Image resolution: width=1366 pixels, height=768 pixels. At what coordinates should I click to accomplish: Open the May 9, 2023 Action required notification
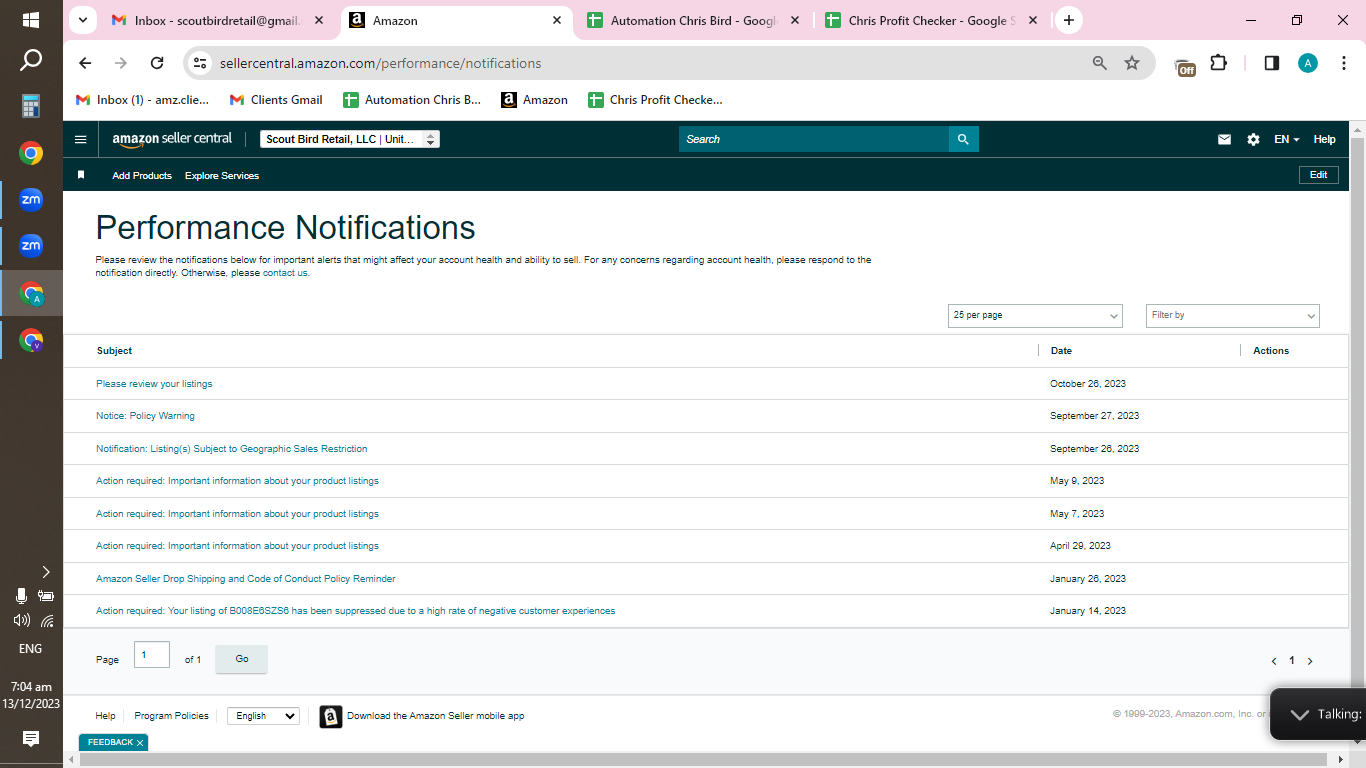237,481
